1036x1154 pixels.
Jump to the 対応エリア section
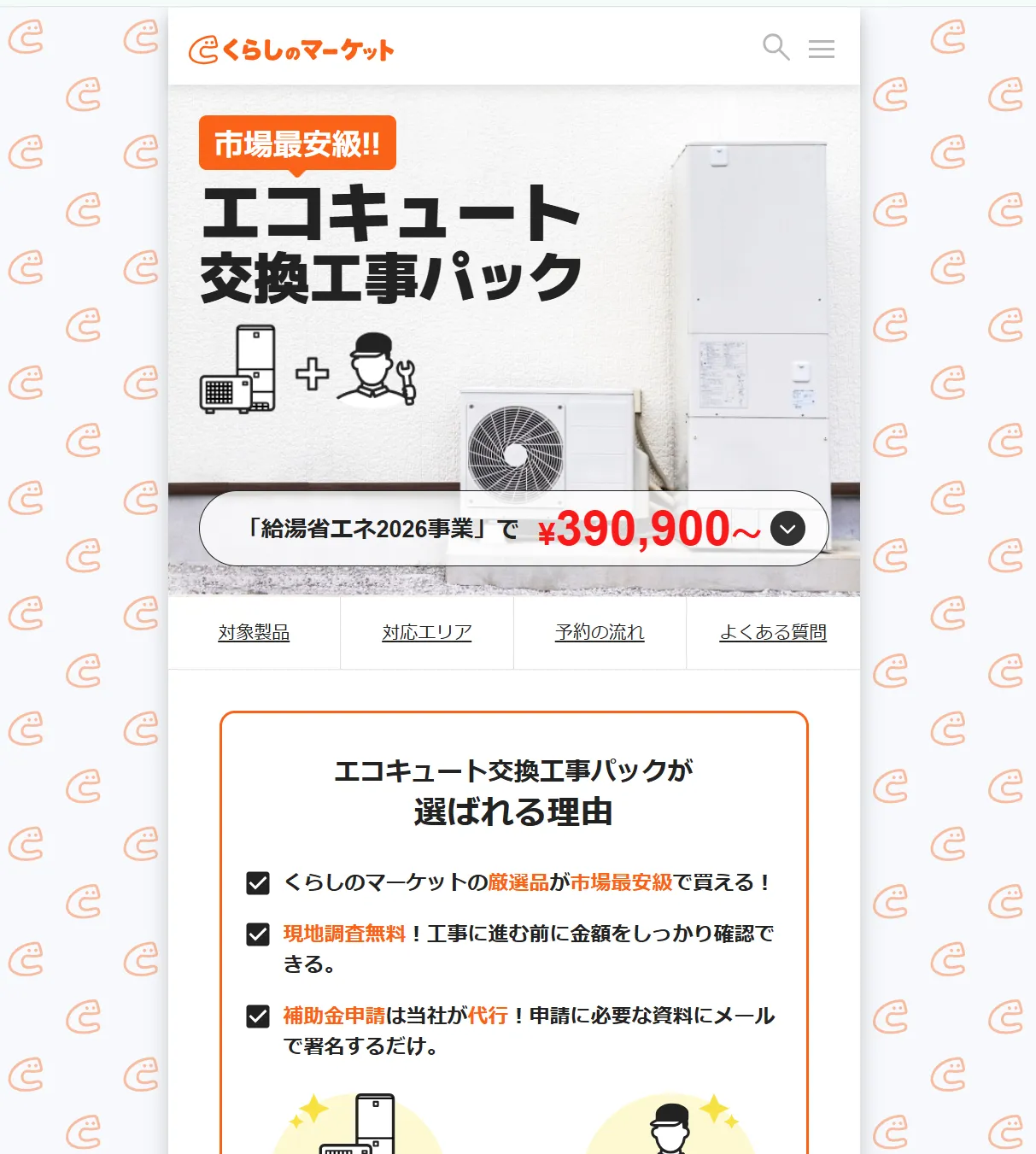(x=427, y=633)
